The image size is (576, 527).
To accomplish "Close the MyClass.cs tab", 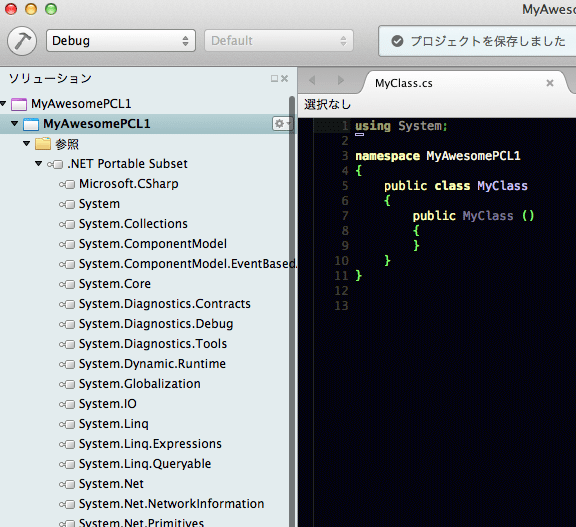I will [550, 83].
